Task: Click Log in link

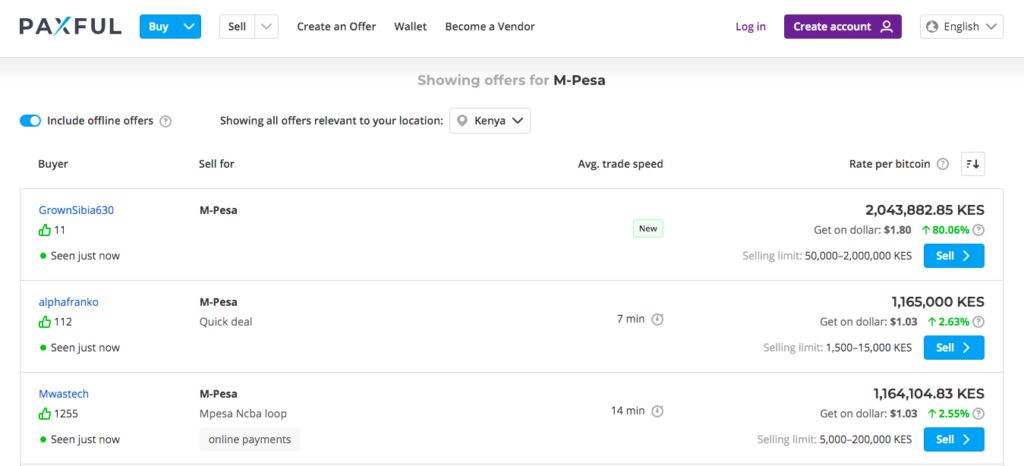Action: (750, 27)
